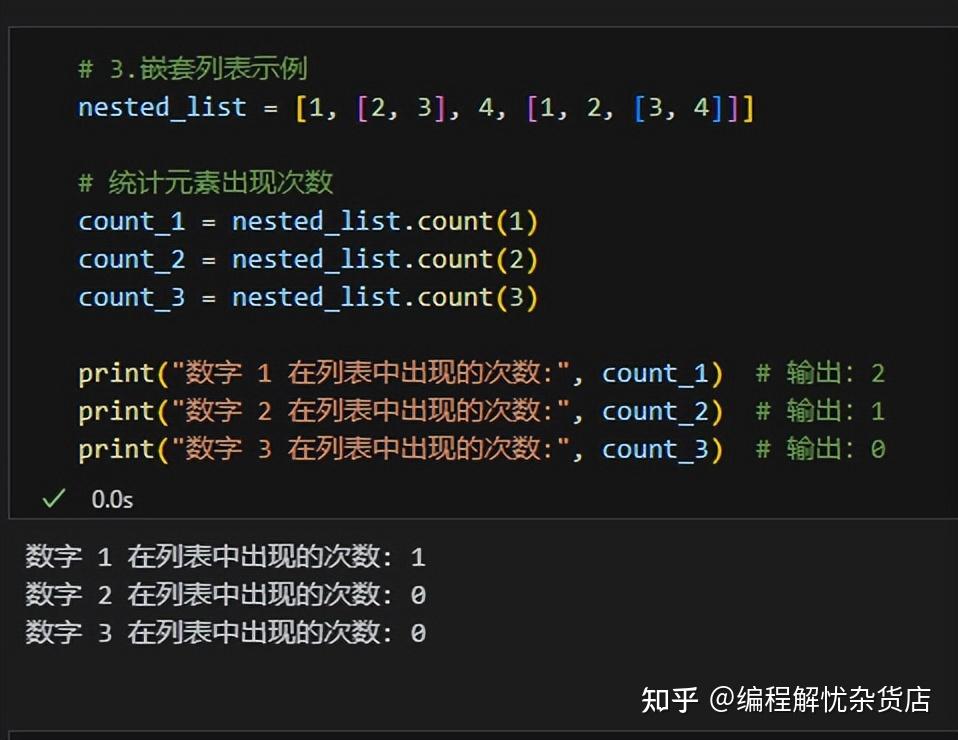
Task: Click the line count_3 = nested_list.count(3)
Action: click(x=308, y=298)
